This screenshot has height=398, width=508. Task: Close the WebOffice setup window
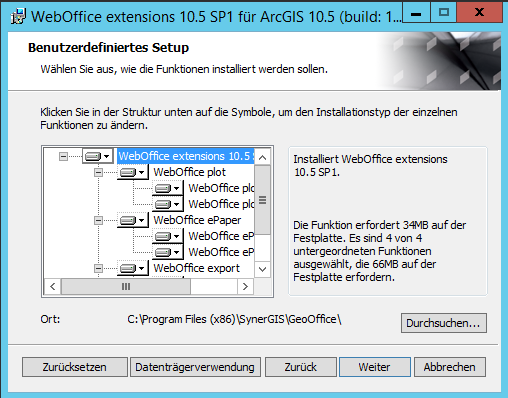[479, 13]
